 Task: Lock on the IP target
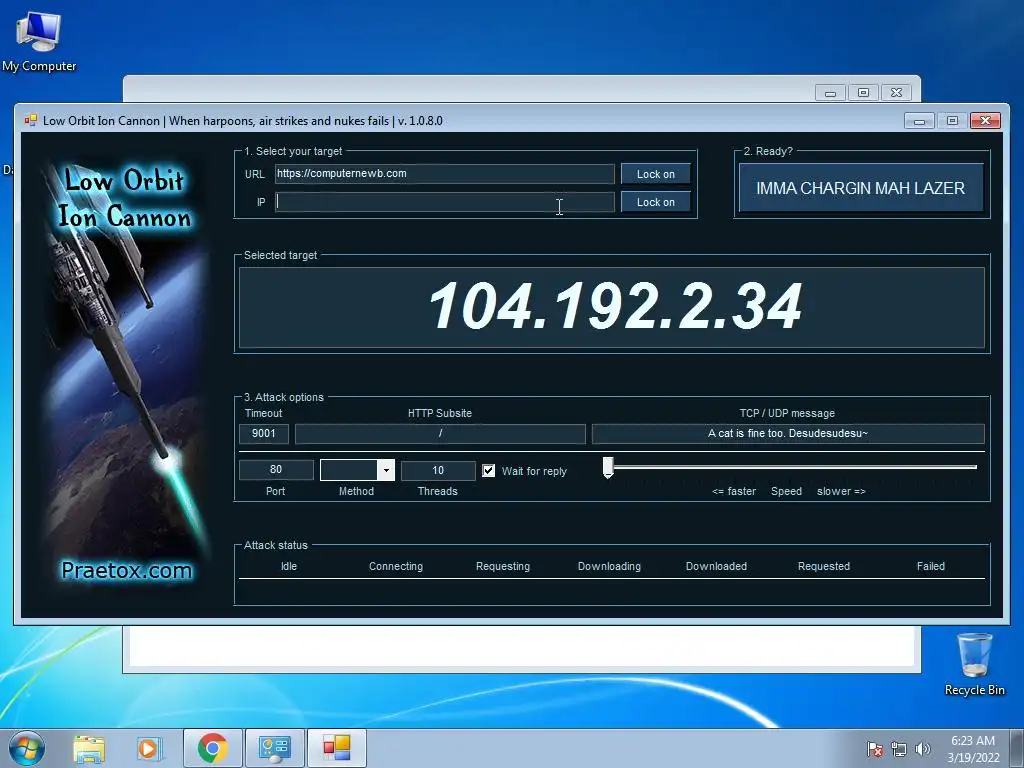coord(656,202)
